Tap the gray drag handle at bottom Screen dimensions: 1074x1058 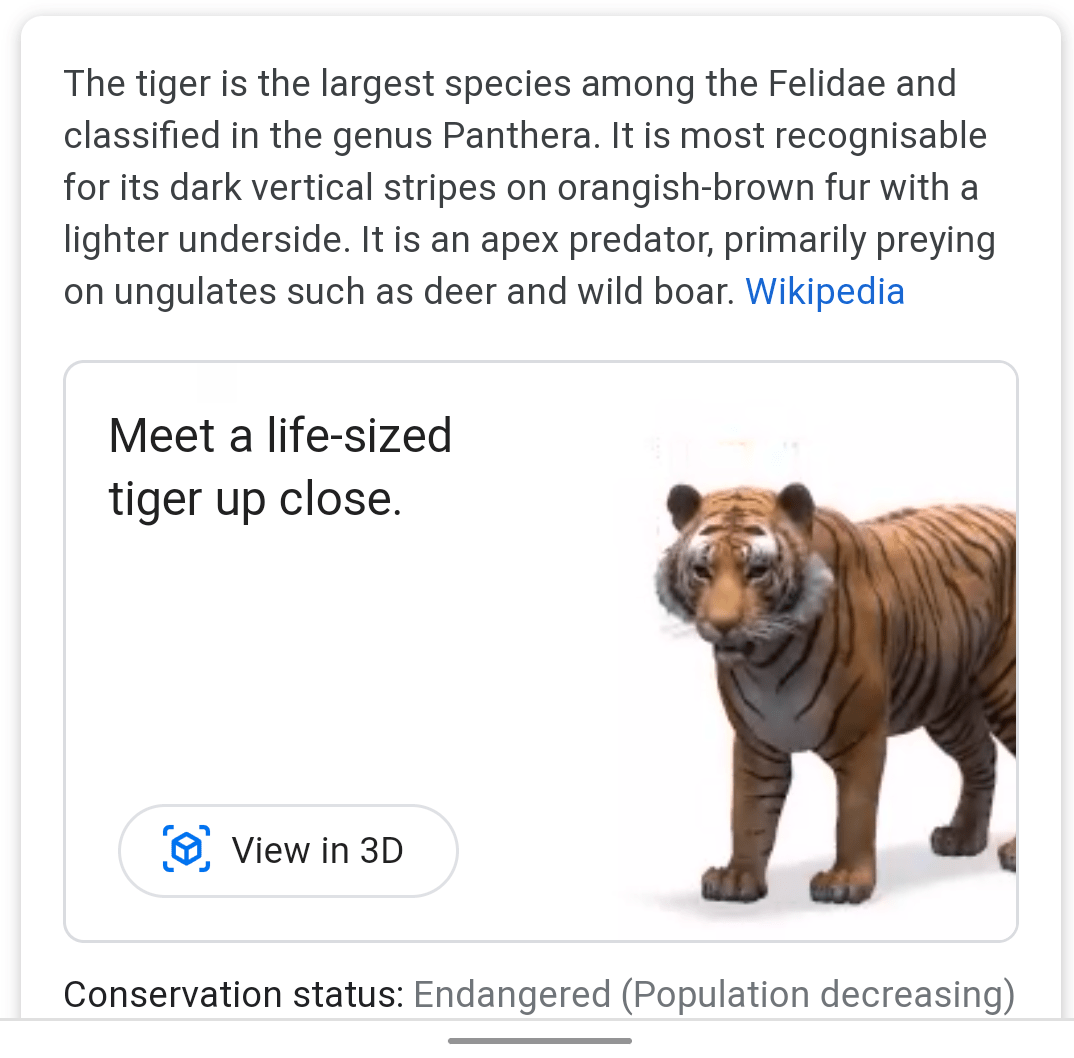coord(538,1040)
